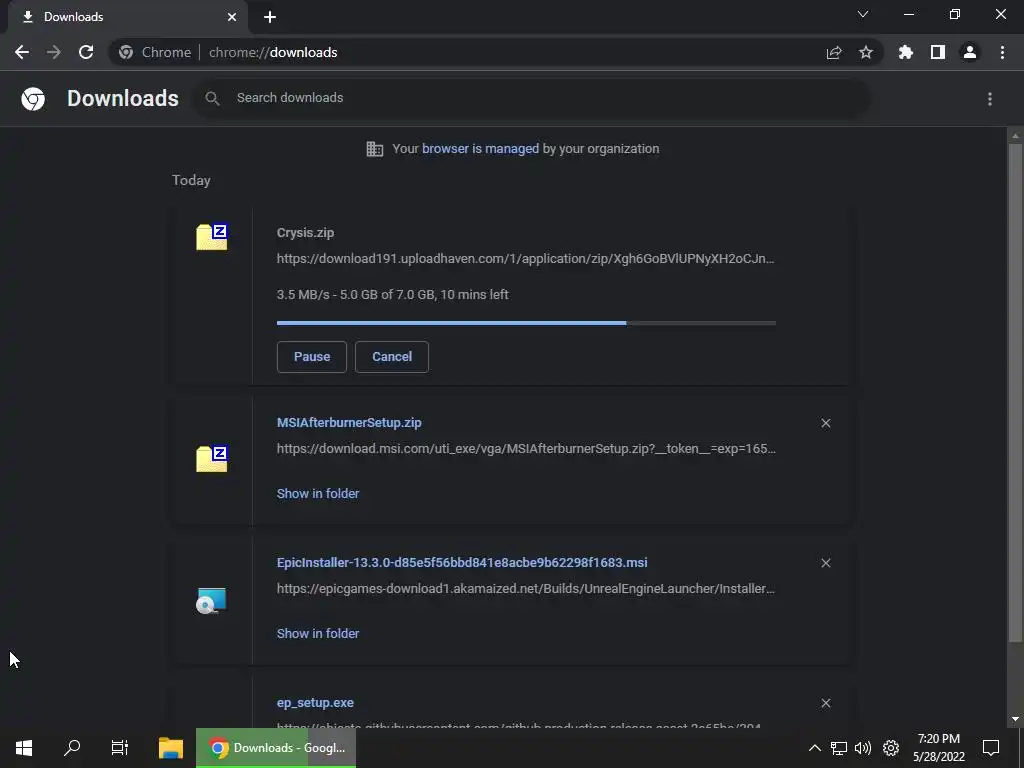Click the Crysis.zip file icon

[x=212, y=236]
